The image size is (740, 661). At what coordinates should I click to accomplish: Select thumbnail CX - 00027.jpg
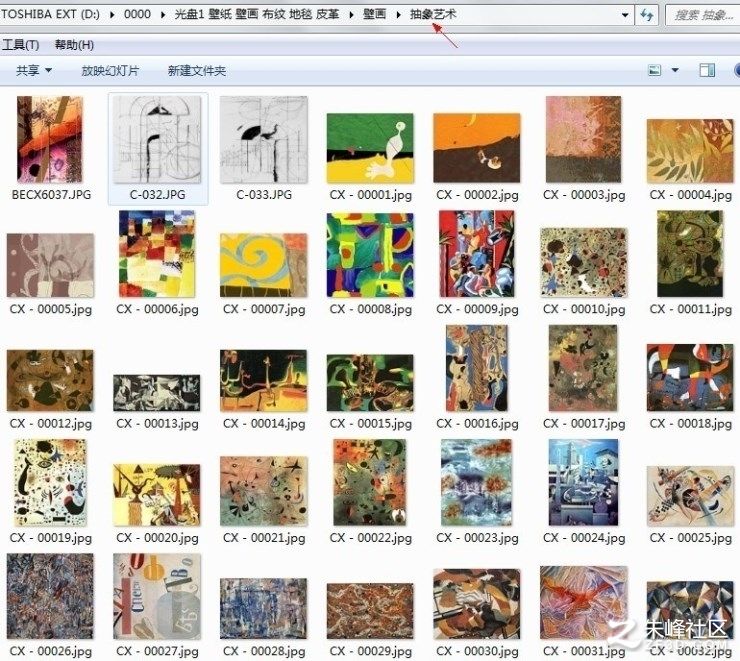click(157, 597)
